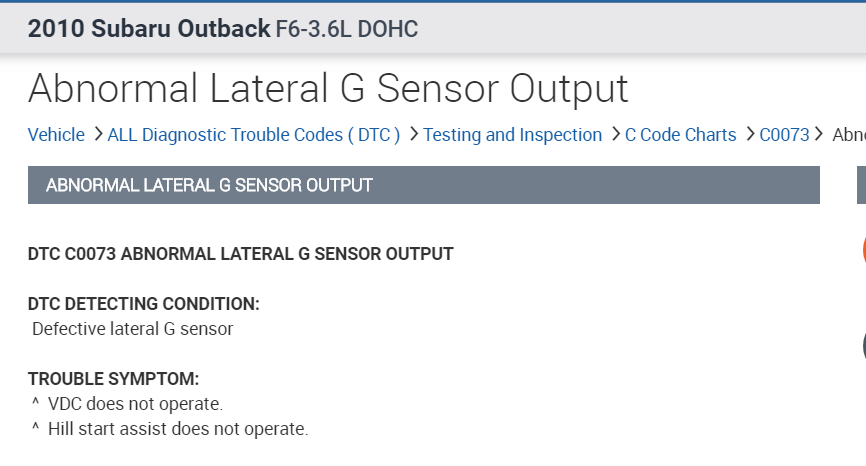The height and width of the screenshot is (466, 866).
Task: Open ALL Diagnostic Trouble Codes (DTC) breadcrumb
Action: (254, 135)
